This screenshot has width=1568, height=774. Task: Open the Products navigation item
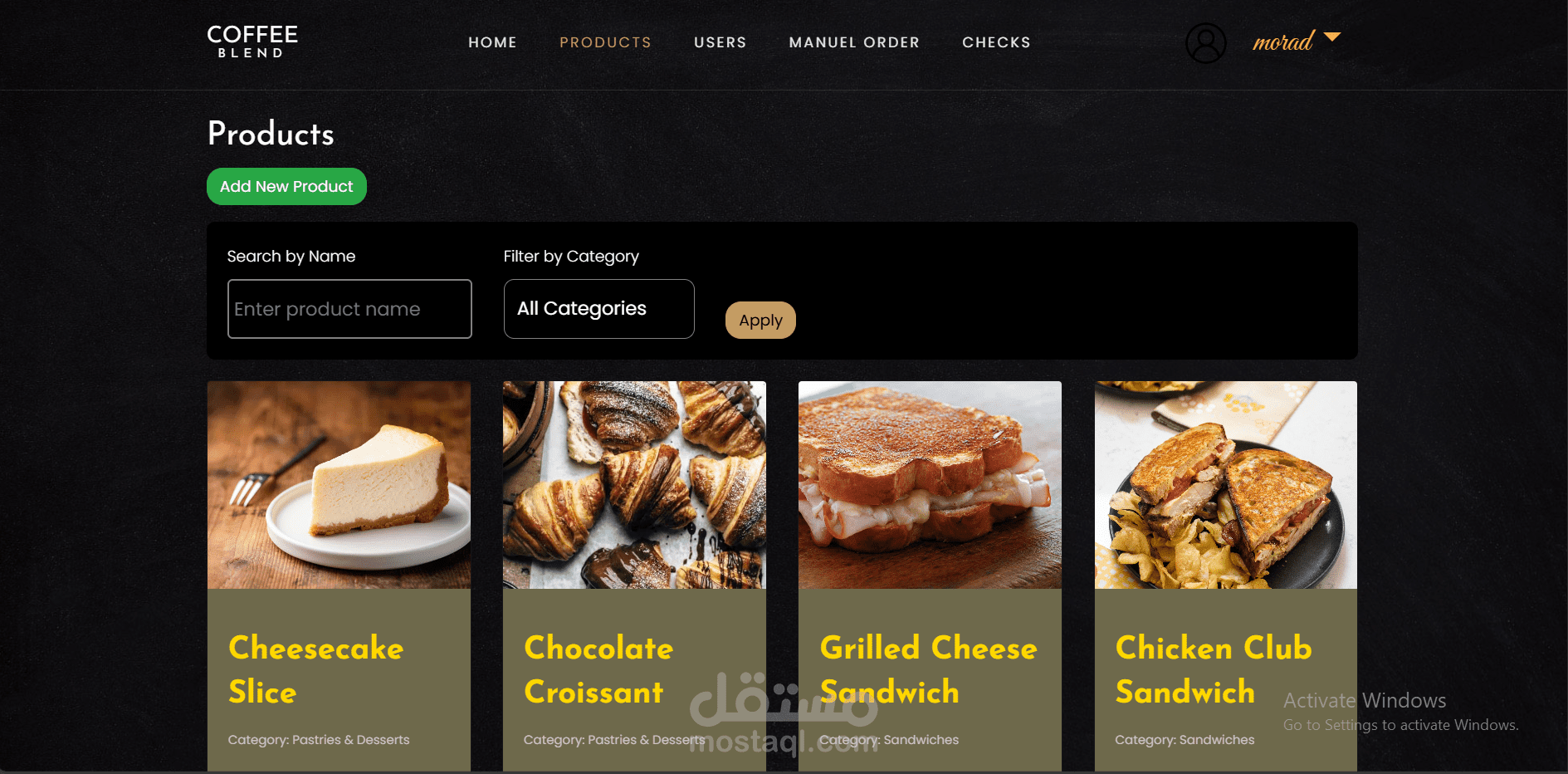[x=605, y=42]
